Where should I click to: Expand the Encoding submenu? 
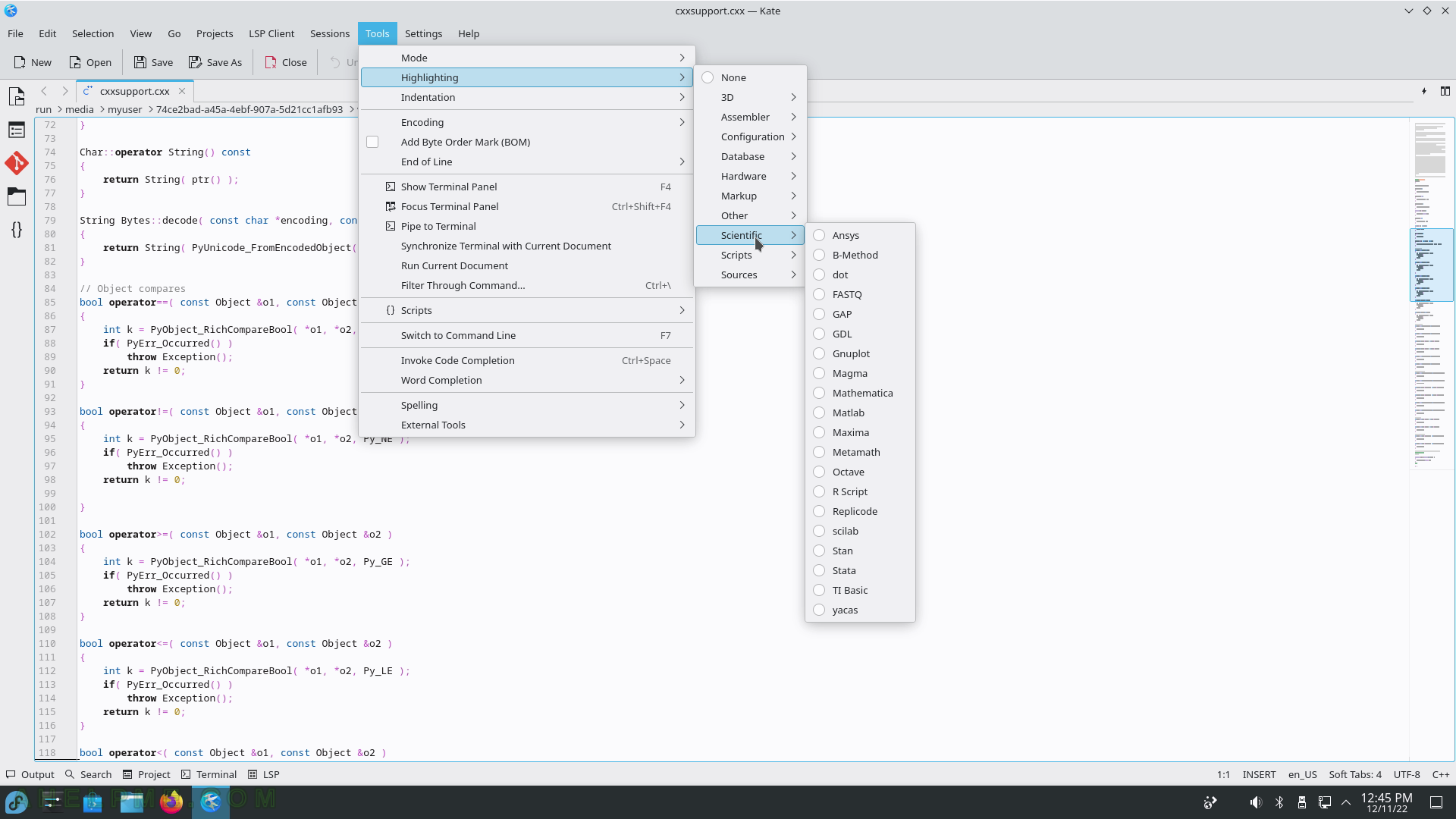(527, 122)
